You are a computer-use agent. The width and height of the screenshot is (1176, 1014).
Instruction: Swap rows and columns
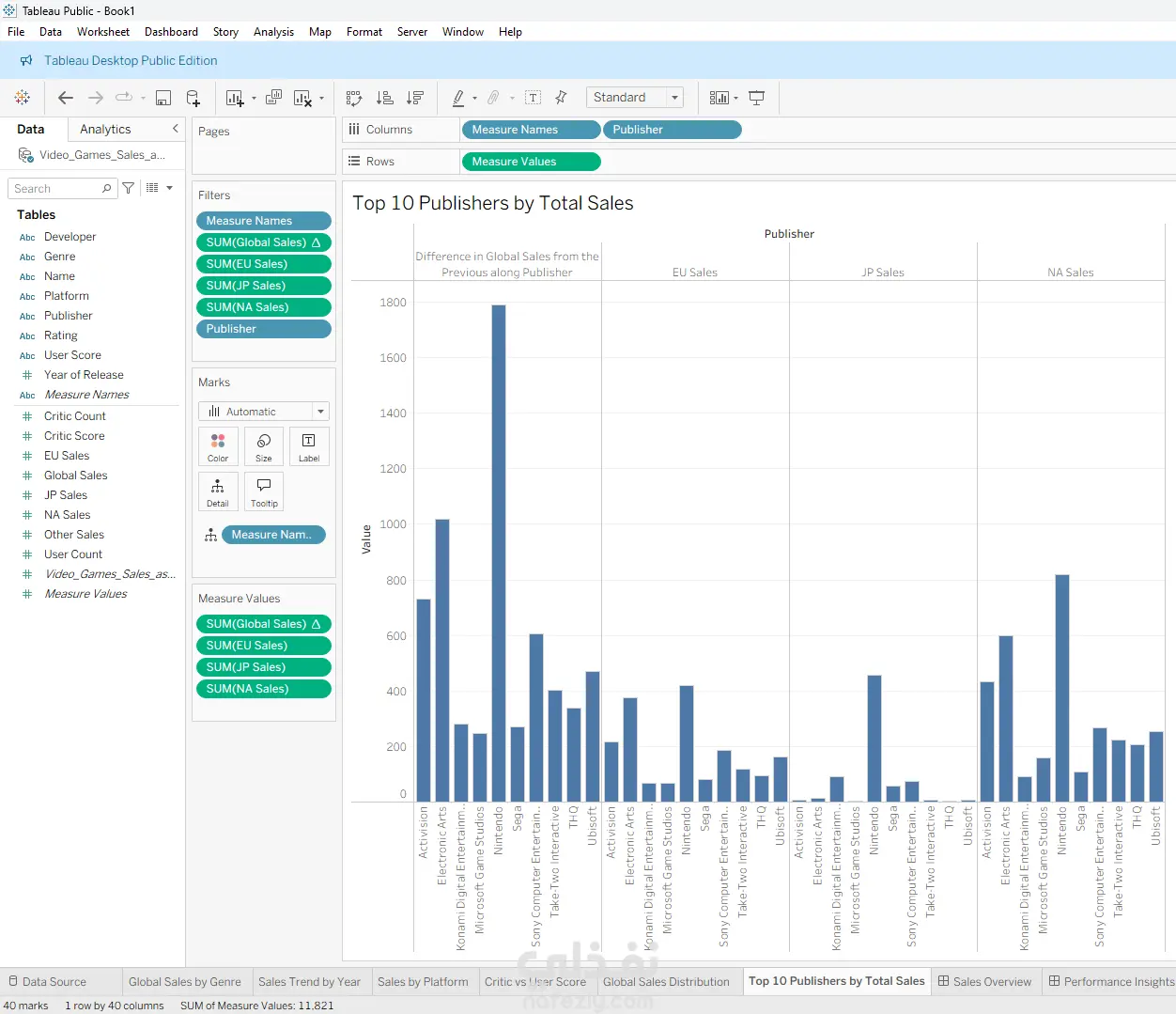[x=354, y=98]
